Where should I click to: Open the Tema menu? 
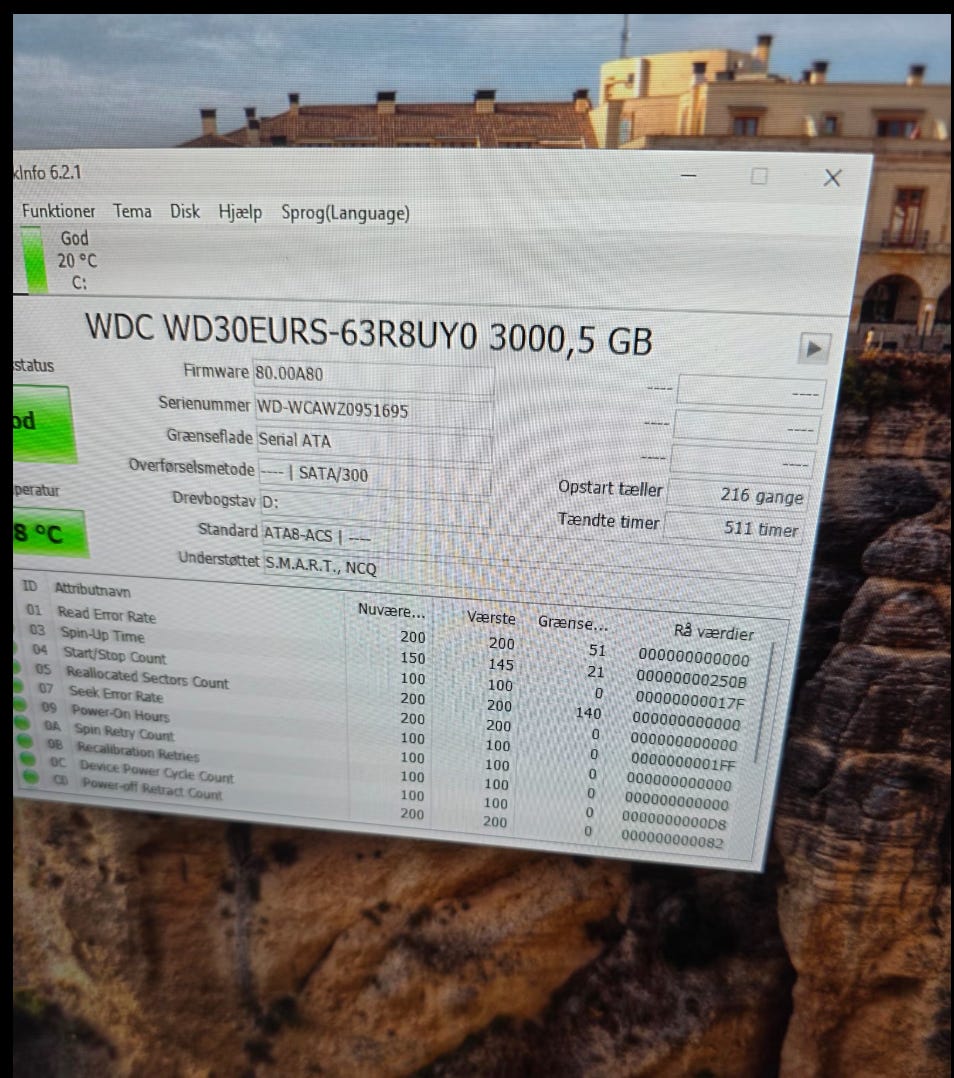pos(132,211)
